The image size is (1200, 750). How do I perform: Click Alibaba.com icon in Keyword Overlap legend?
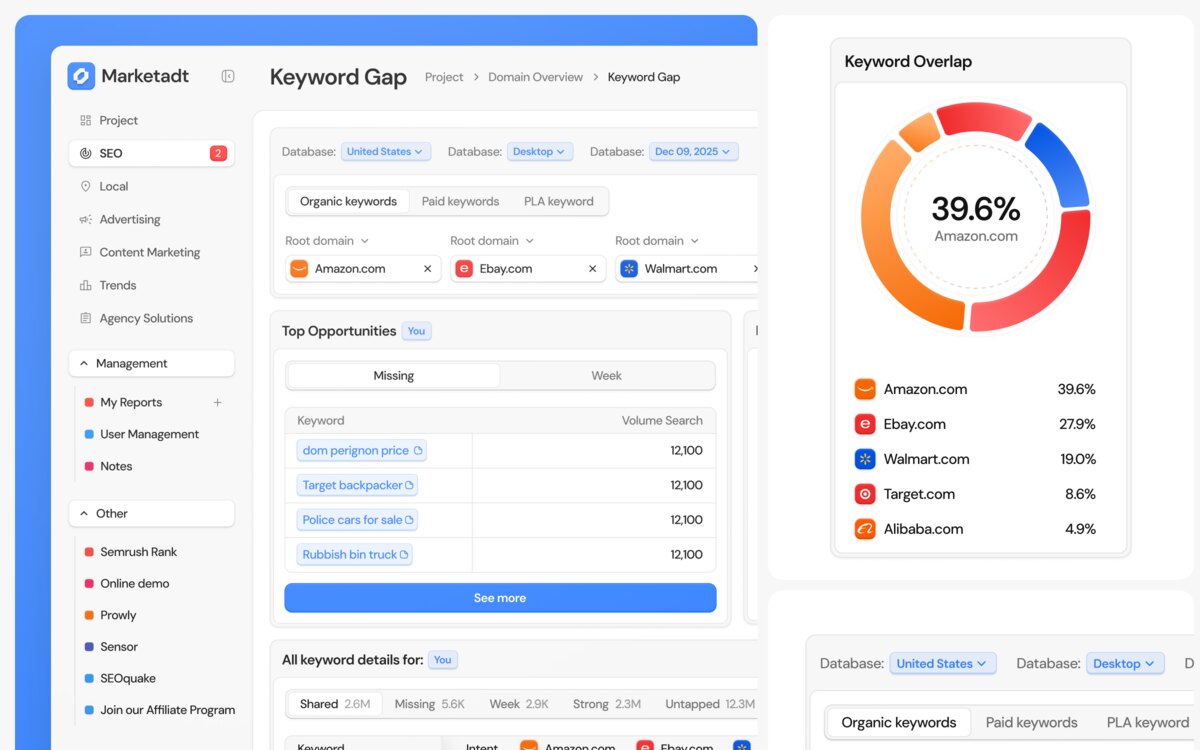[x=865, y=529]
